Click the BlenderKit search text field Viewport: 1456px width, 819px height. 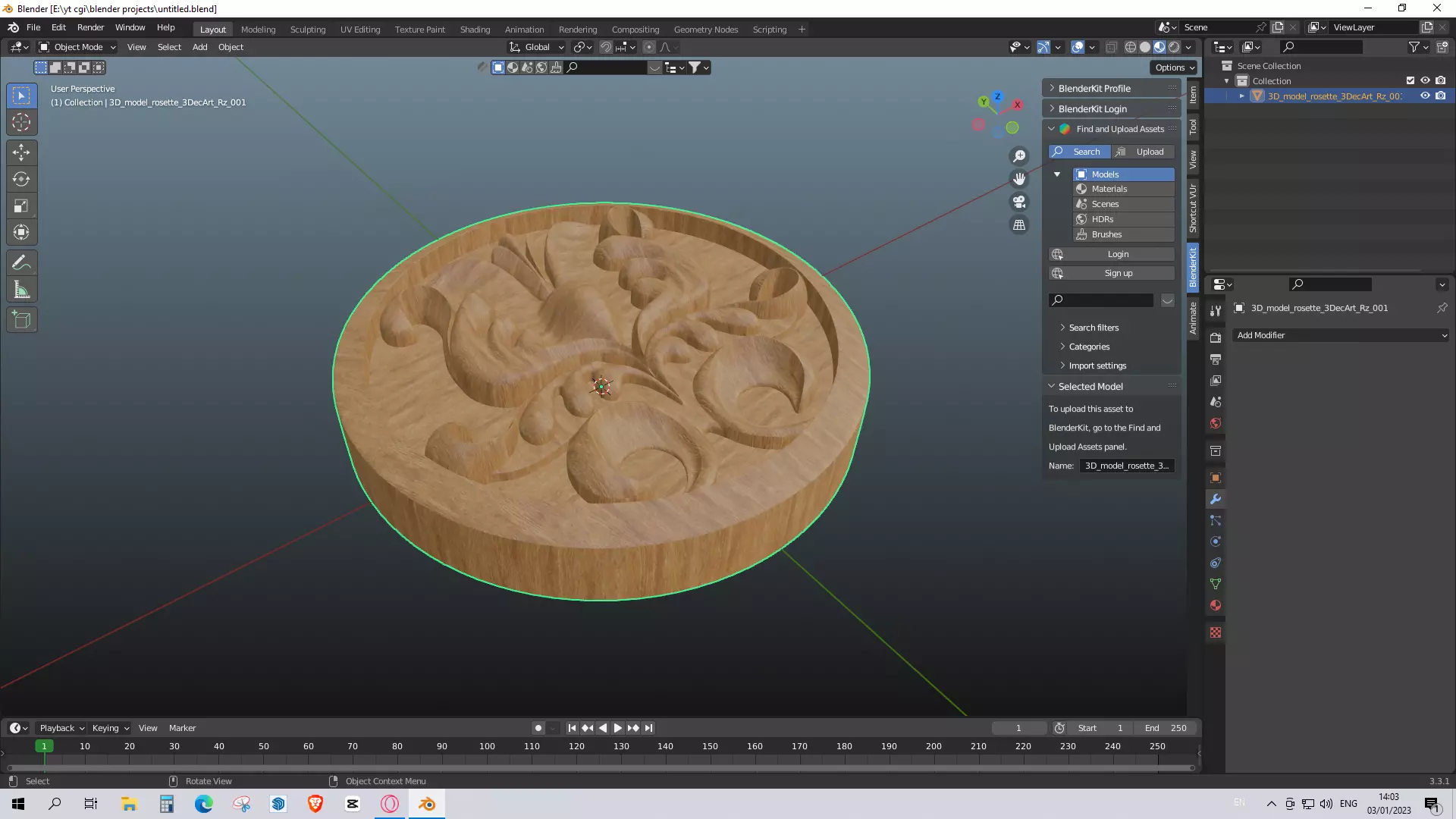coord(1107,300)
